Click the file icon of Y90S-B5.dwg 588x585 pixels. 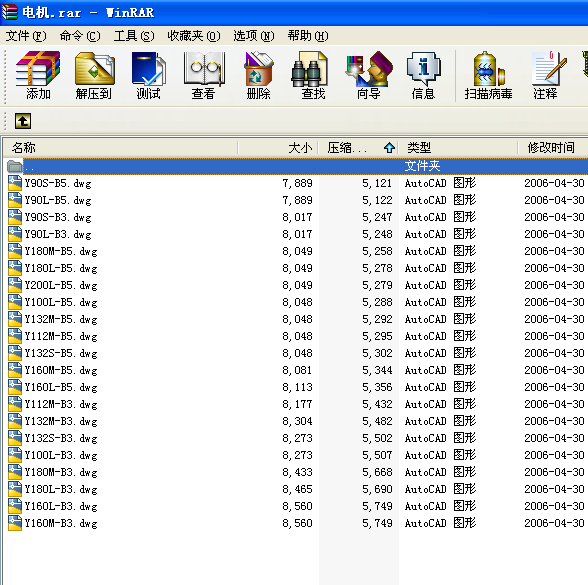tap(15, 183)
